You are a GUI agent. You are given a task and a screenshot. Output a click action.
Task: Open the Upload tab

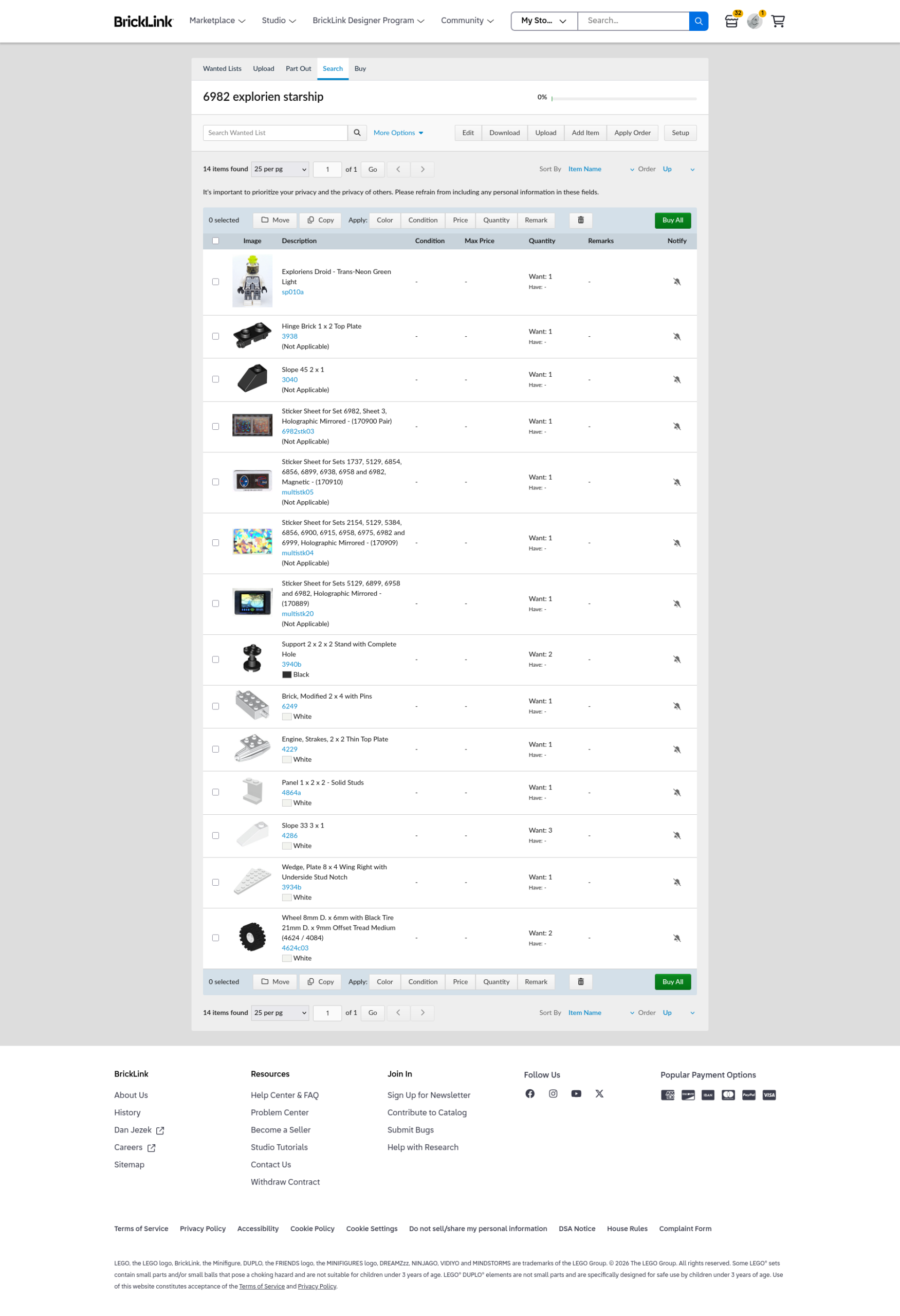pos(264,68)
